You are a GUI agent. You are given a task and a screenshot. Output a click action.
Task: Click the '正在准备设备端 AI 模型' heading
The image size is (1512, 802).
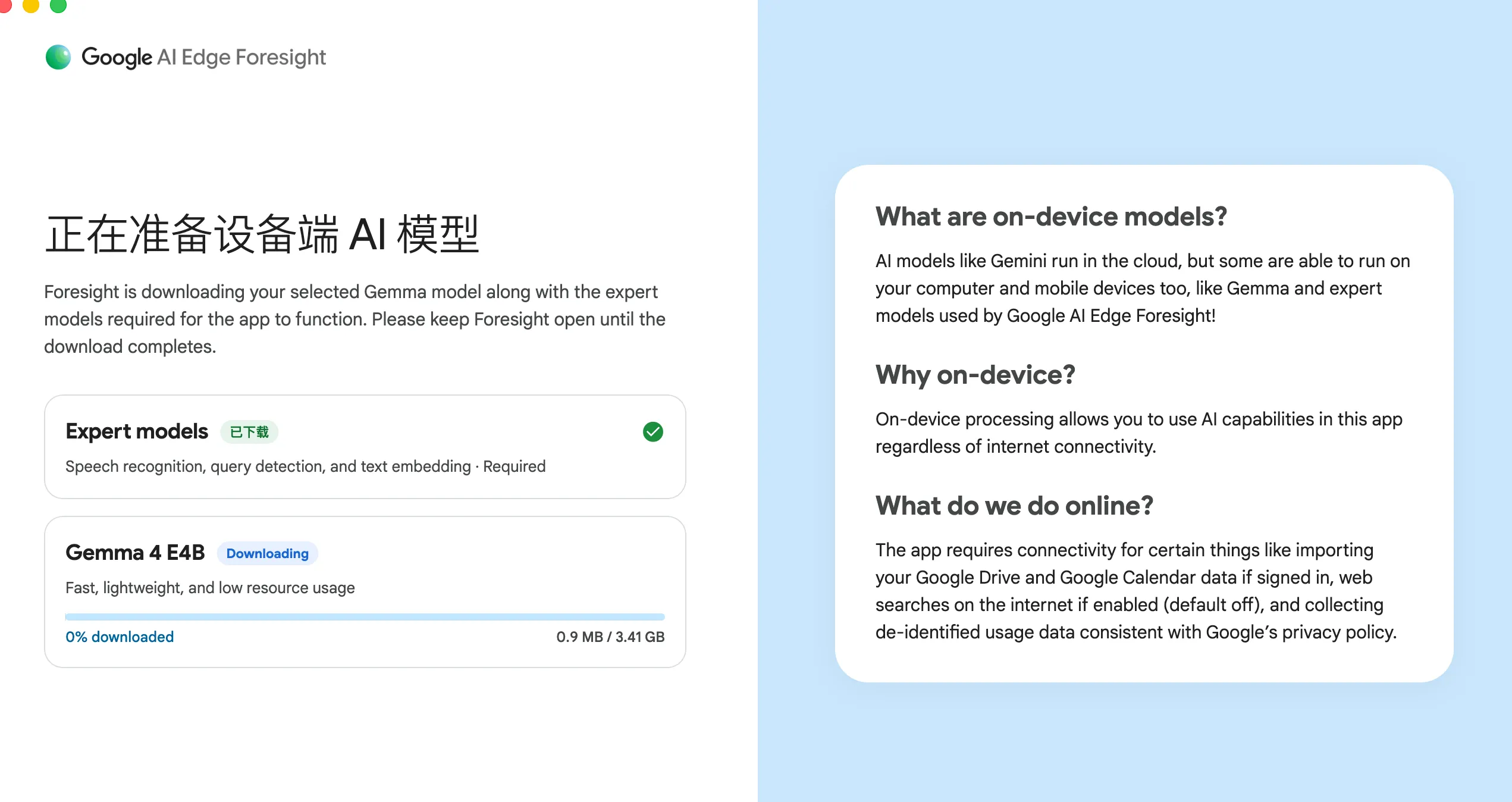tap(262, 234)
